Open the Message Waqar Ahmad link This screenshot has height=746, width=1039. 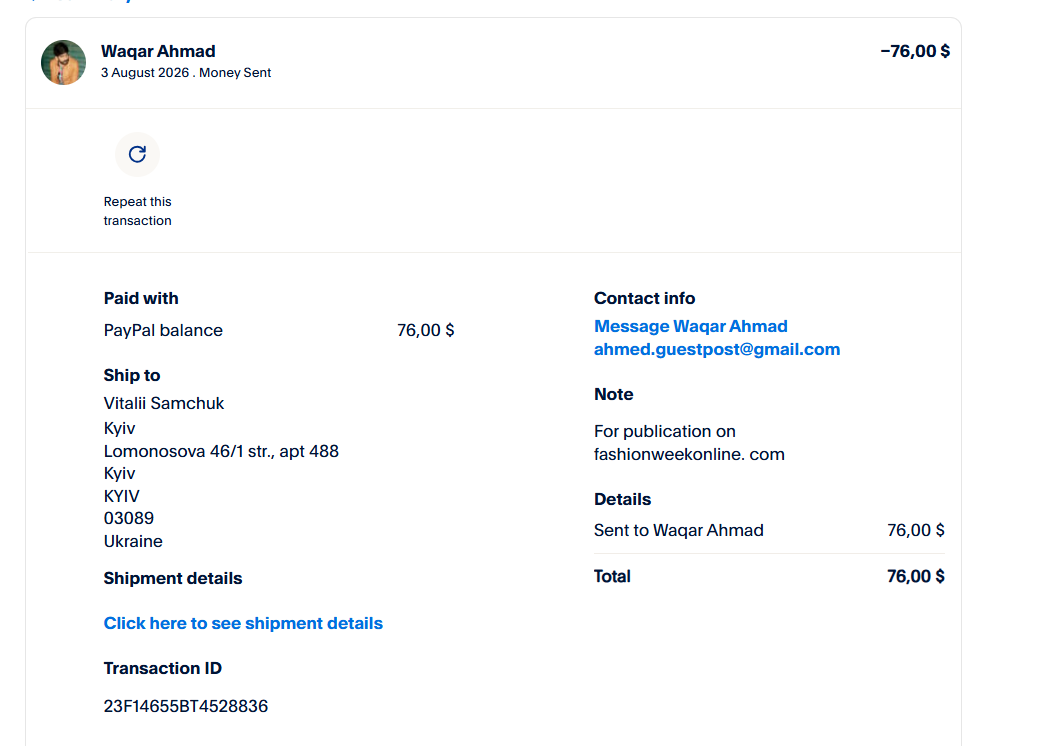point(690,326)
